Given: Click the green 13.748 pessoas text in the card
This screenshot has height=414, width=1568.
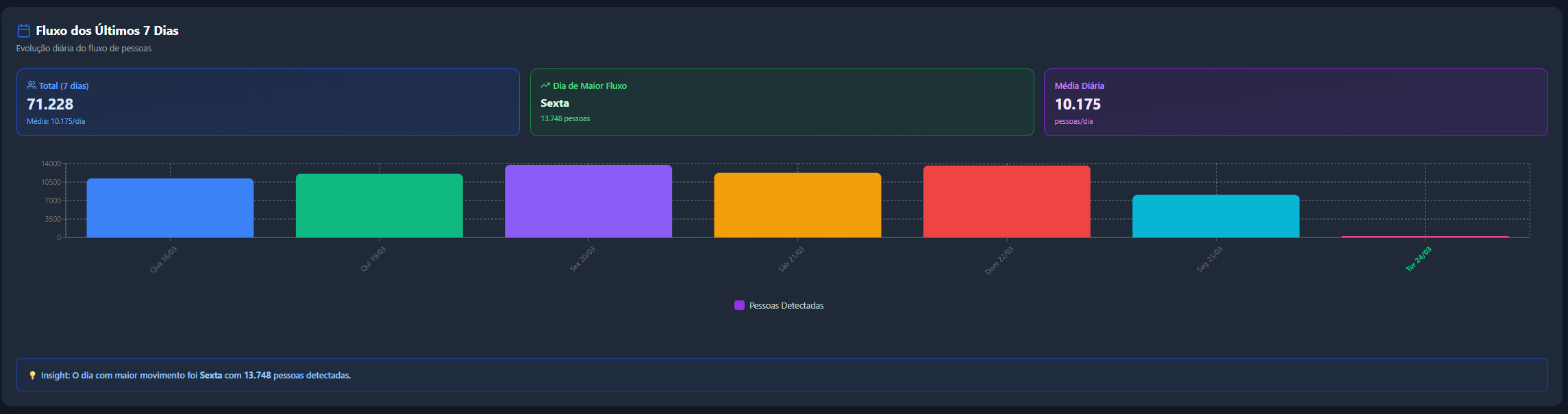Looking at the screenshot, I should click(x=565, y=118).
